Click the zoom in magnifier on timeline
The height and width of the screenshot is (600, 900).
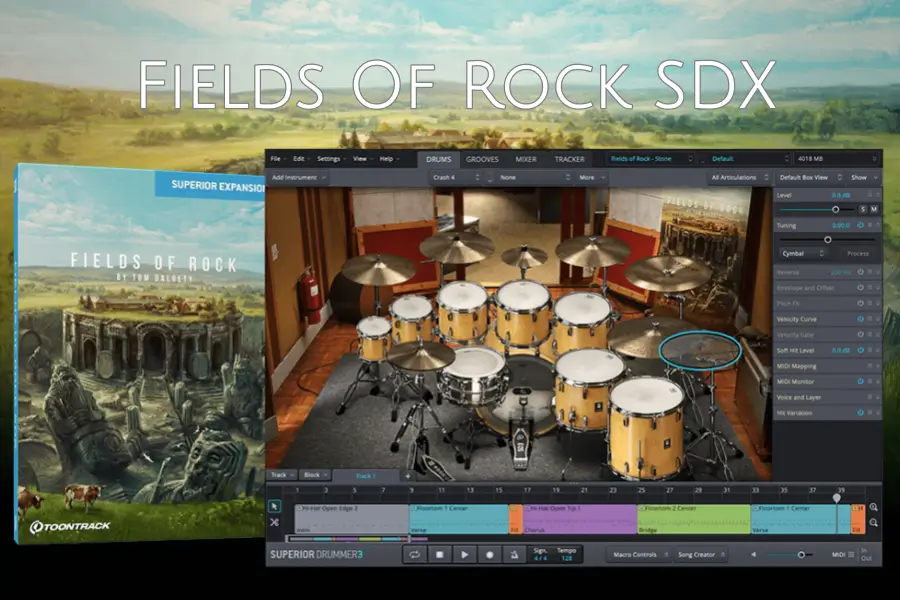(873, 507)
